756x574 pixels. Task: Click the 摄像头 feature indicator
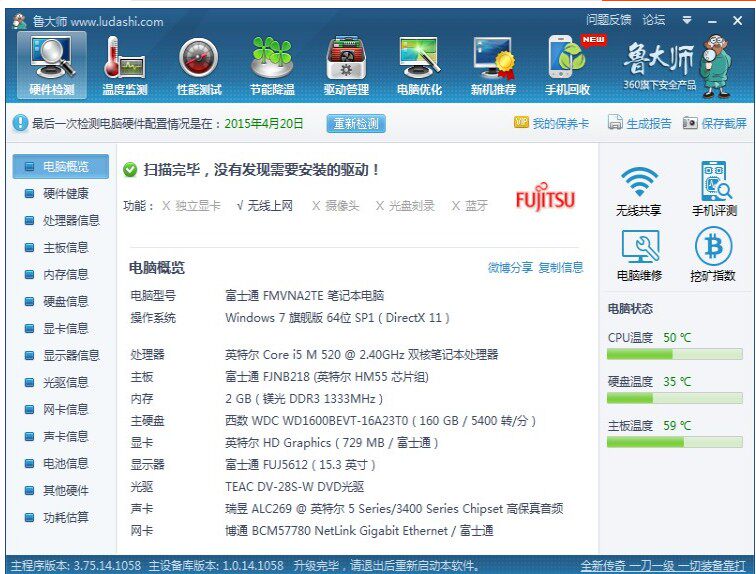click(x=336, y=206)
